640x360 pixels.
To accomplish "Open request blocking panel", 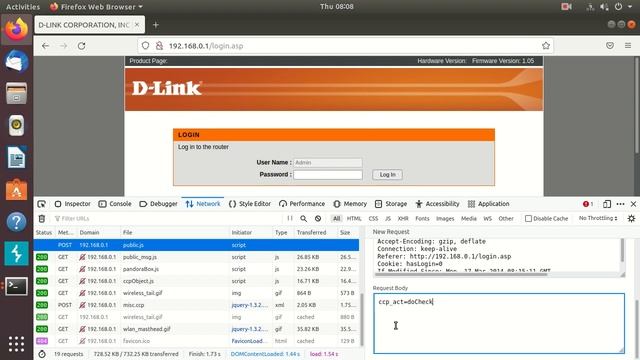I will coord(318,218).
